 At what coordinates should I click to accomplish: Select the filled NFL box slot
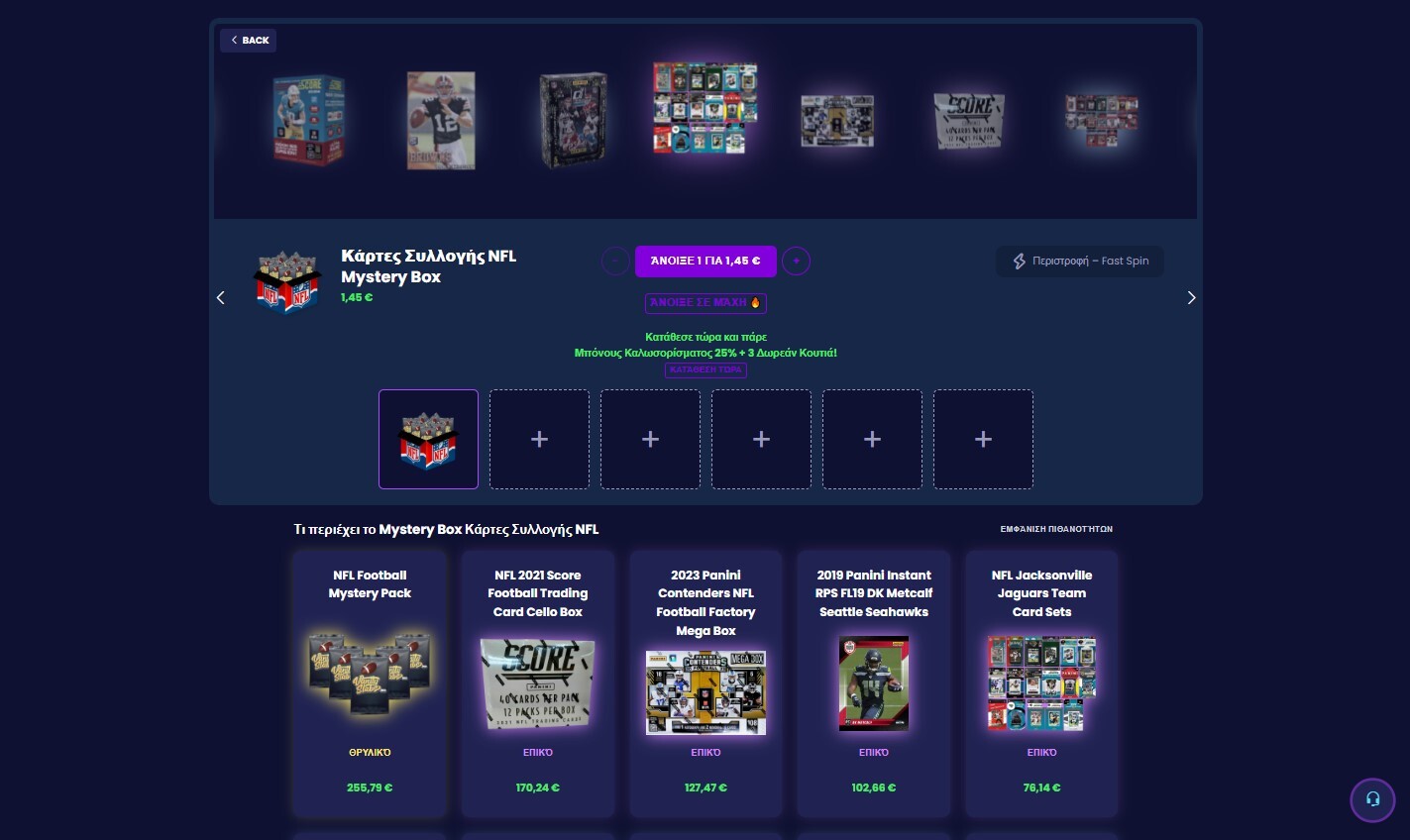pos(428,439)
